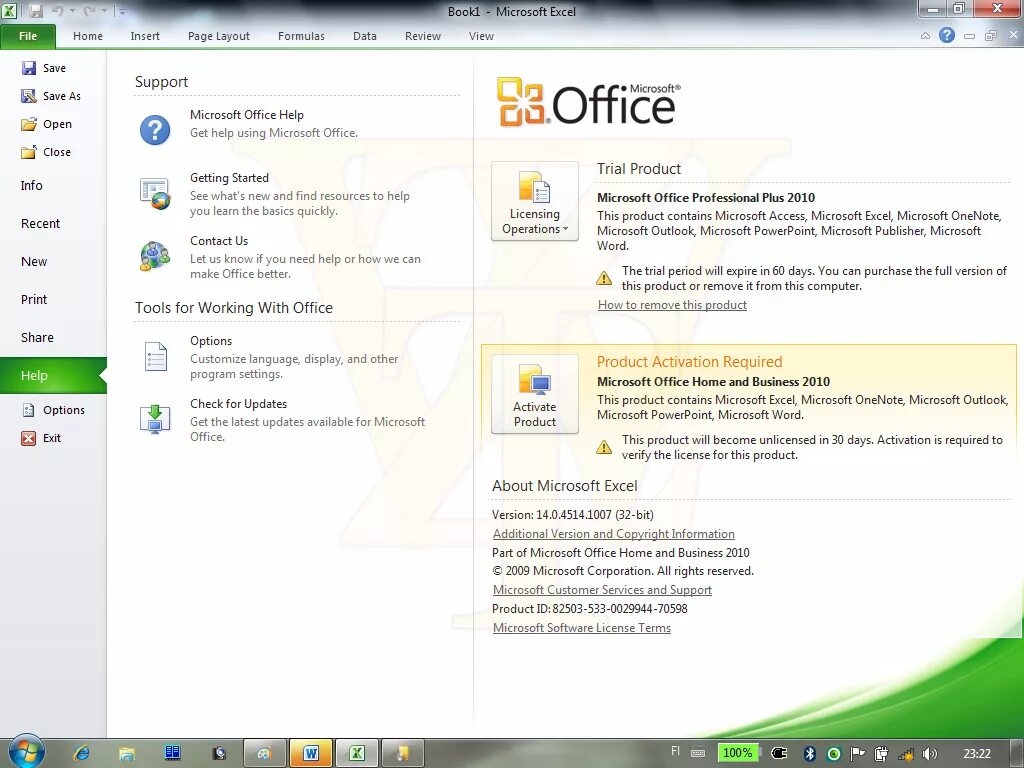Open a workbook via the Open command
The width and height of the screenshot is (1024, 768).
coord(46,124)
